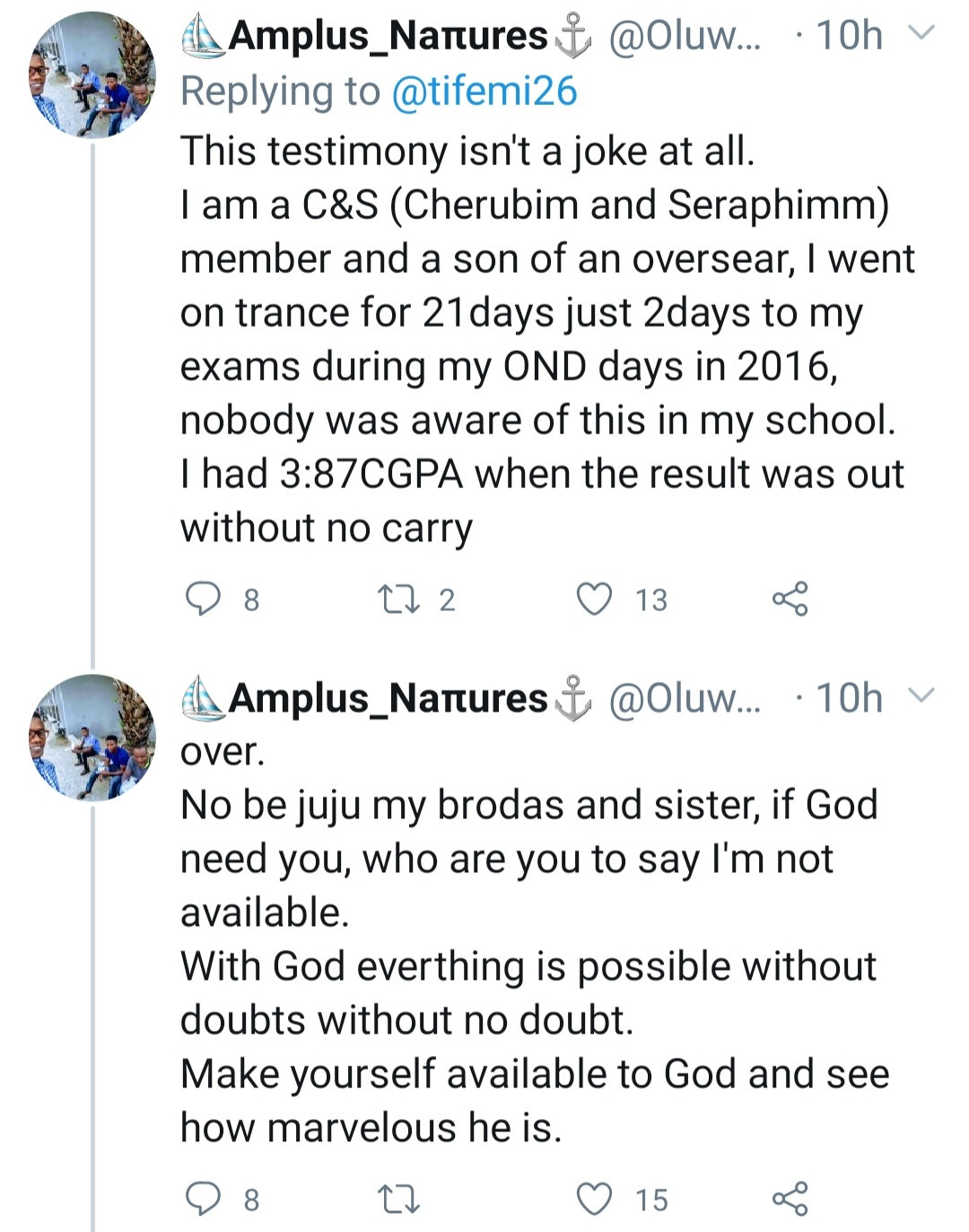Share the first tweet about C&S trance
Image resolution: width=969 pixels, height=1232 pixels.
(790, 599)
